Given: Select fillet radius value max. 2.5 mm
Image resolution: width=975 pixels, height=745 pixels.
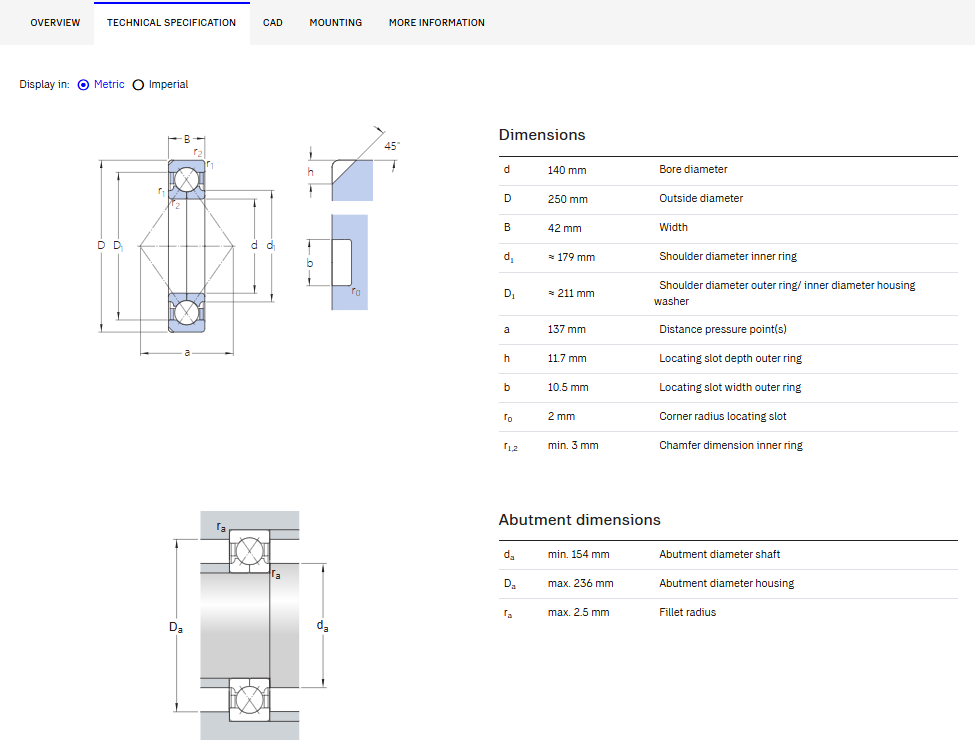Looking at the screenshot, I should coord(578,613).
